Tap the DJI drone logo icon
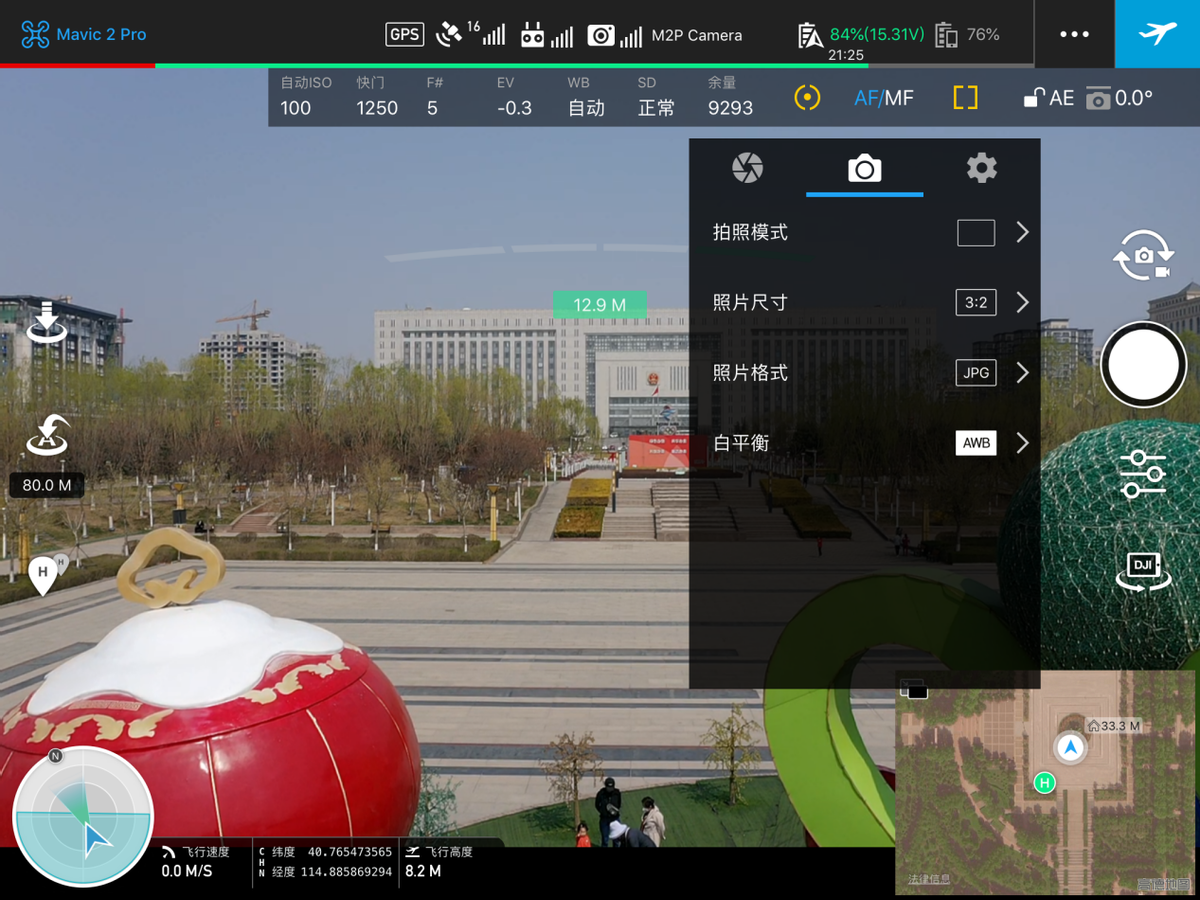The image size is (1200, 900). pos(35,34)
